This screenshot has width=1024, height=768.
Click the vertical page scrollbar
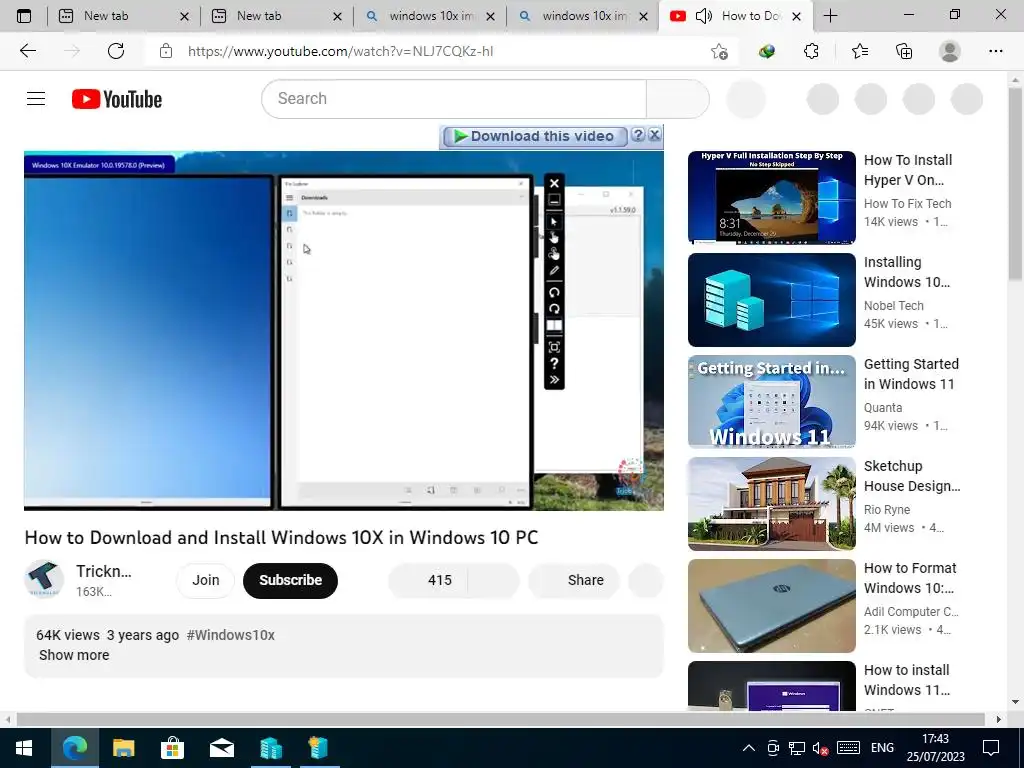pos(1015,184)
